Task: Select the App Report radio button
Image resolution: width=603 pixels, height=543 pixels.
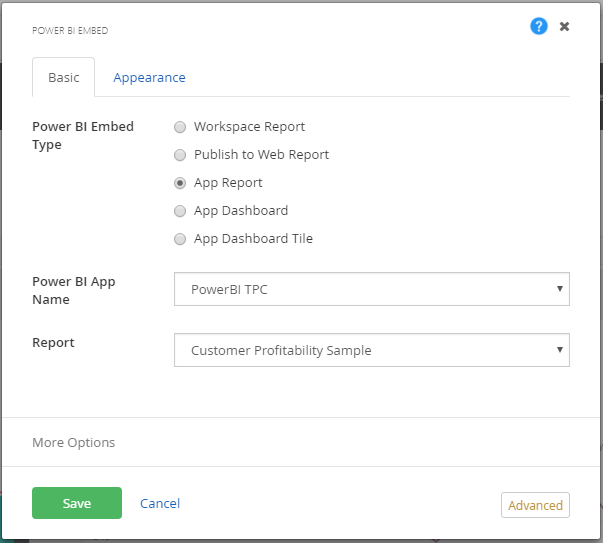Action: [x=180, y=183]
